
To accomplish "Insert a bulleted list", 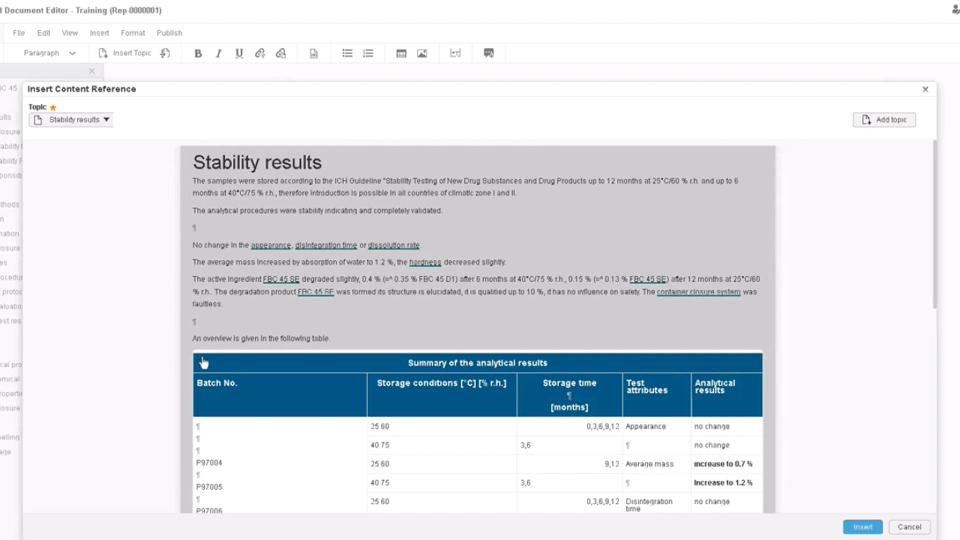I will click(347, 53).
